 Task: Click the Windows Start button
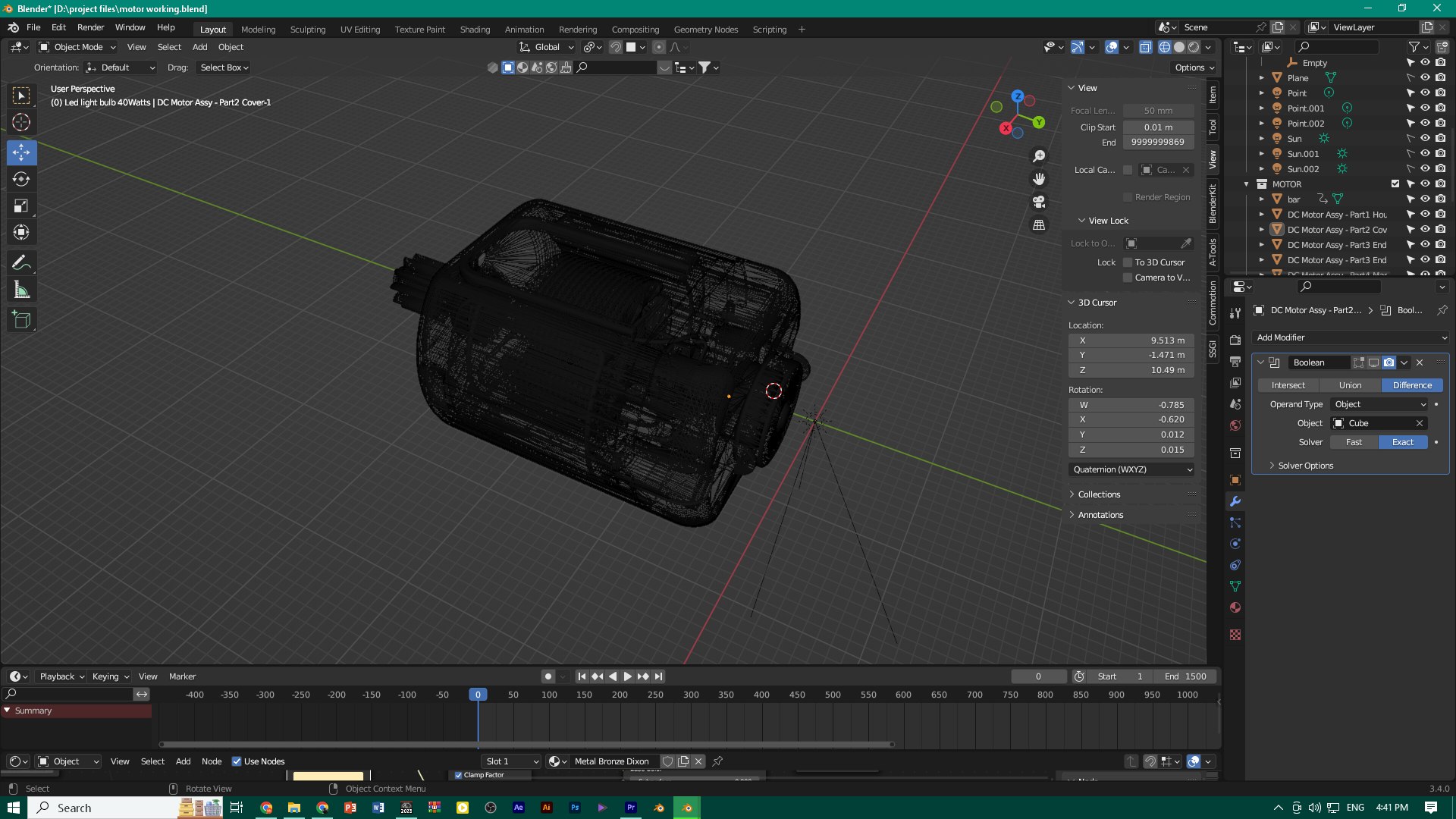pos(14,808)
